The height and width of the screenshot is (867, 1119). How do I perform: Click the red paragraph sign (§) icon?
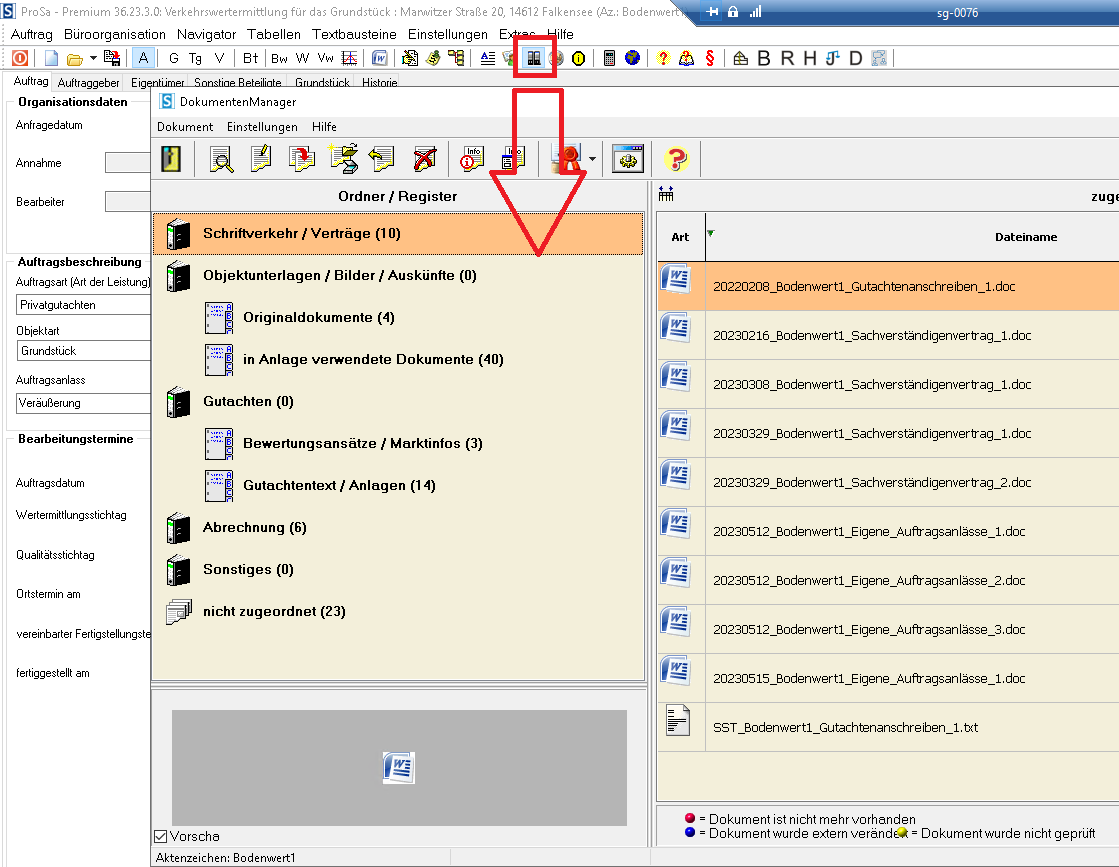click(x=709, y=58)
